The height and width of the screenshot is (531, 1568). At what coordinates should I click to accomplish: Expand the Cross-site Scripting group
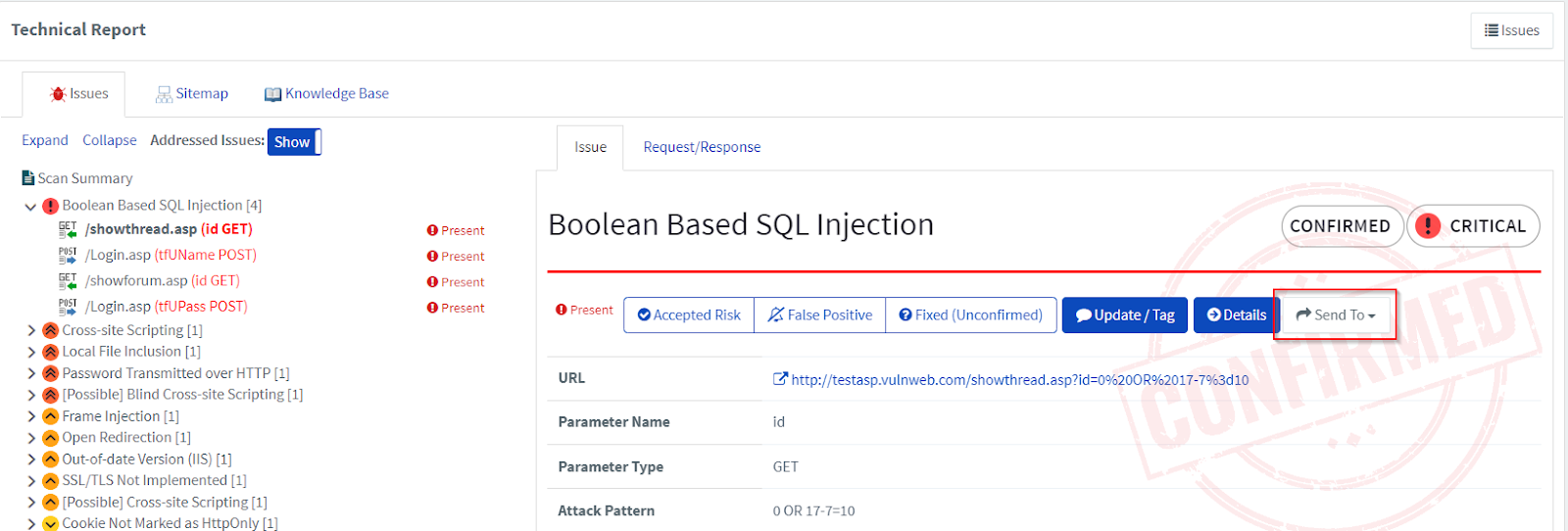click(30, 330)
